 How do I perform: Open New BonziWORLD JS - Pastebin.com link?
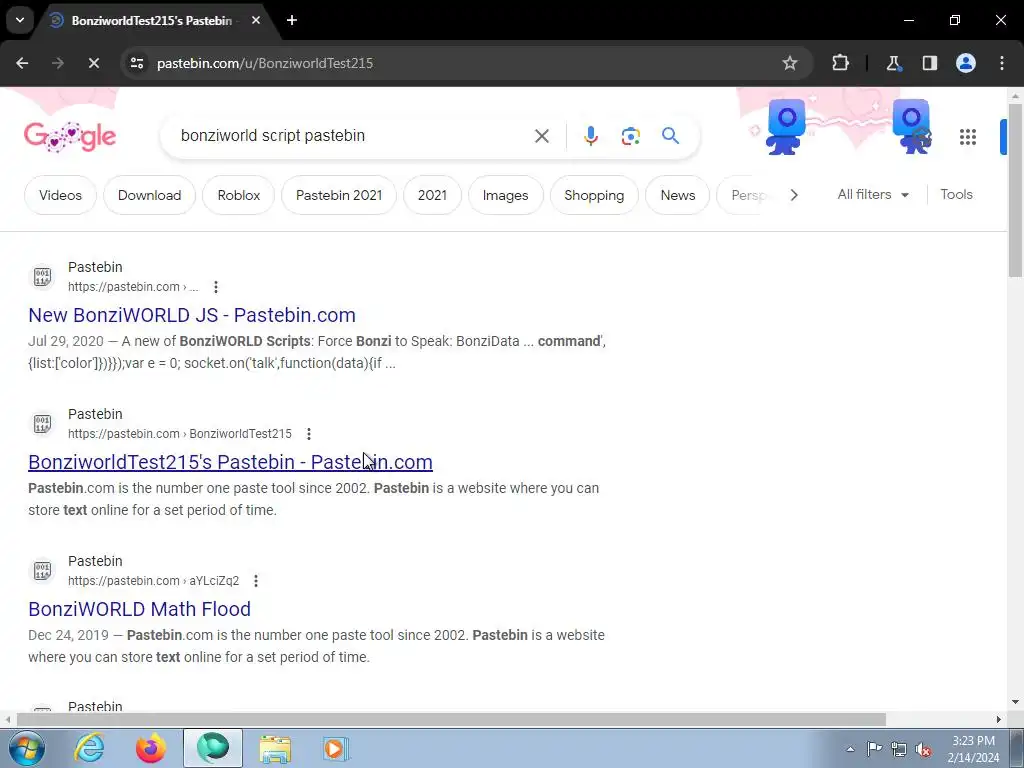[192, 315]
